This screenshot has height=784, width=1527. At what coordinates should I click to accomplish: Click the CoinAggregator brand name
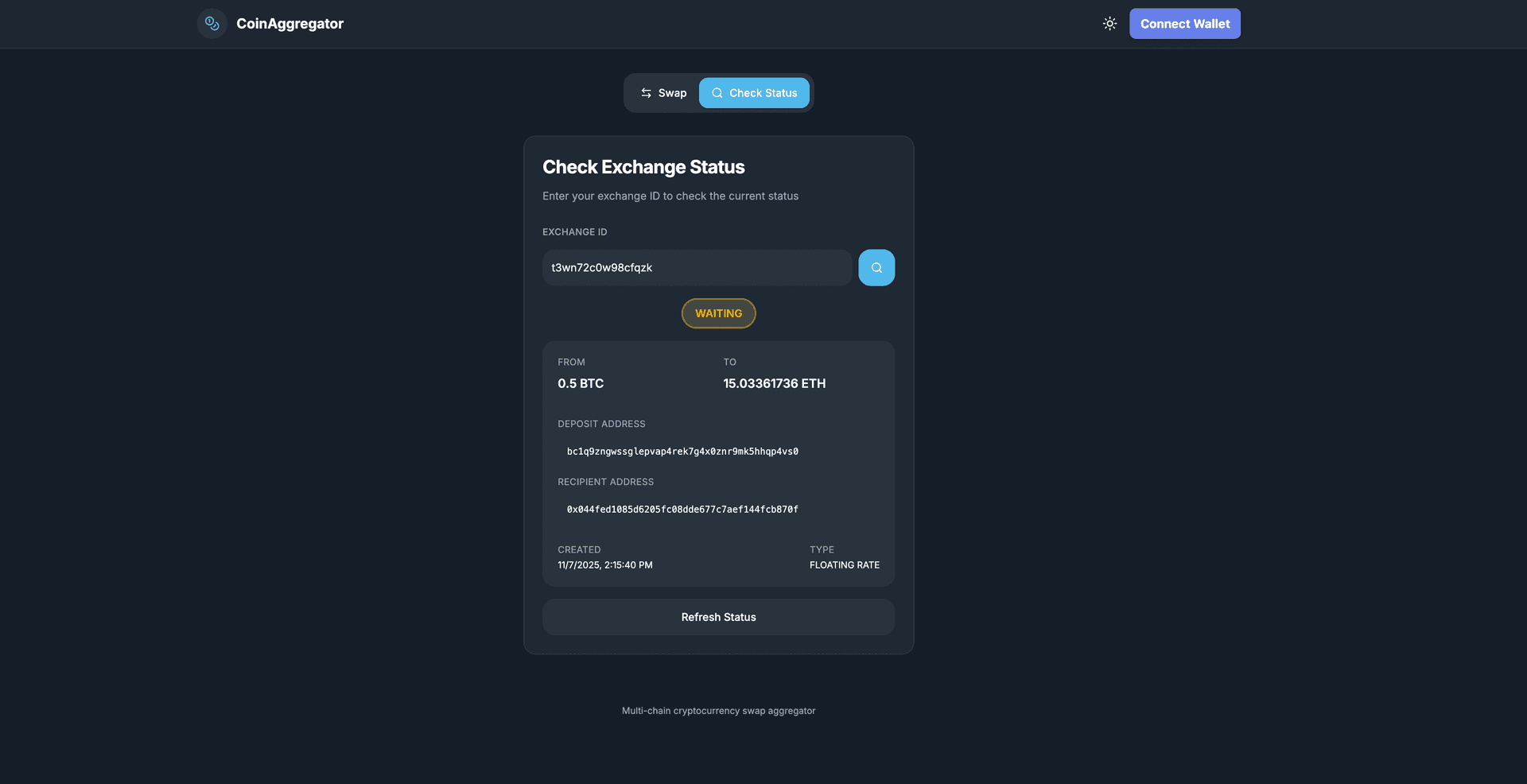(x=289, y=24)
